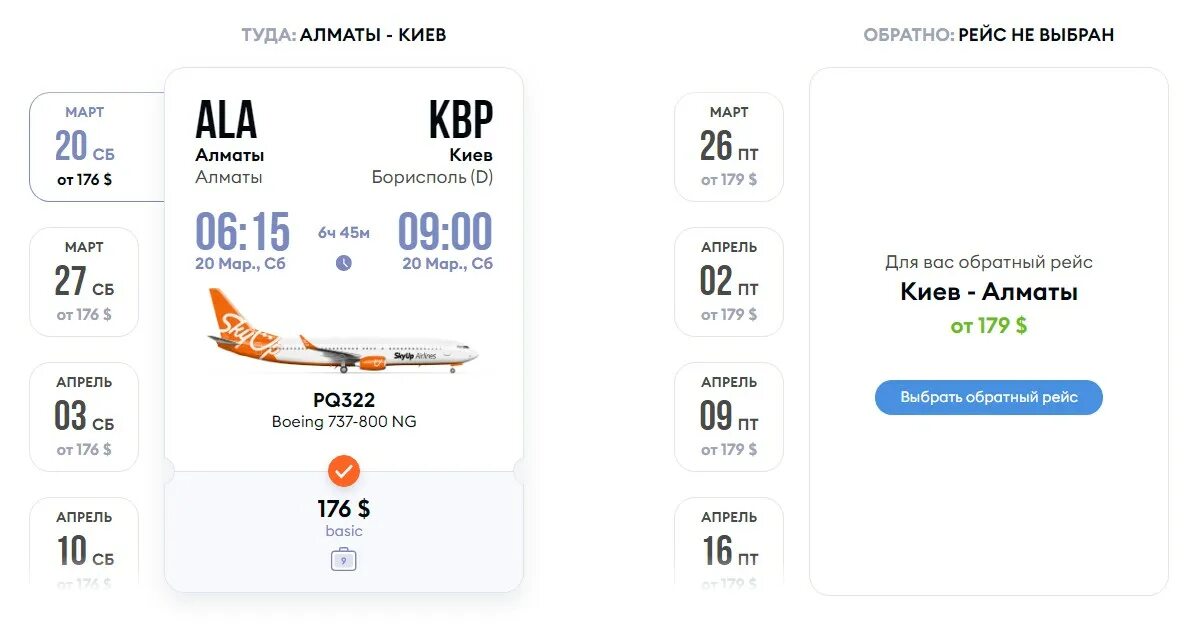
Task: Click the 176 $ basic fare price
Action: [x=344, y=509]
